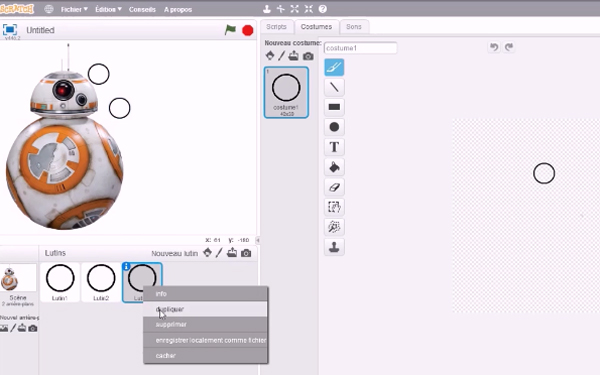600x375 pixels.
Task: Choose 'enregistrer localement comme fichier' option
Action: 205,340
